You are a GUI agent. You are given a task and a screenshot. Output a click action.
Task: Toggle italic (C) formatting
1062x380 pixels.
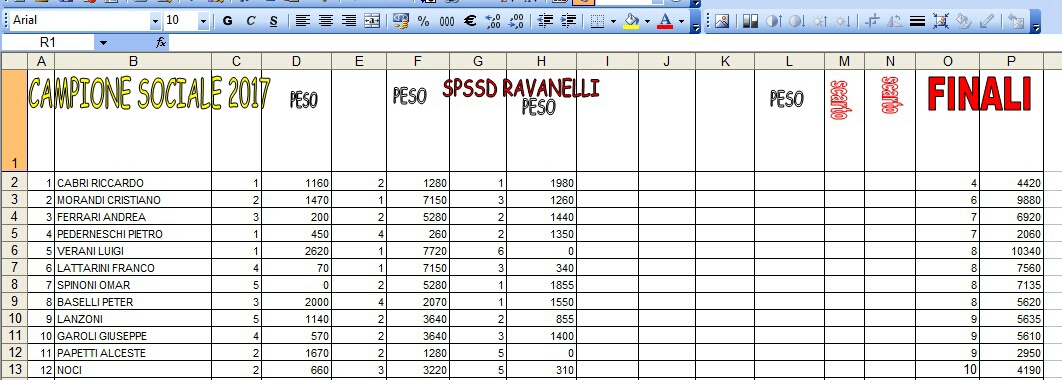(251, 21)
